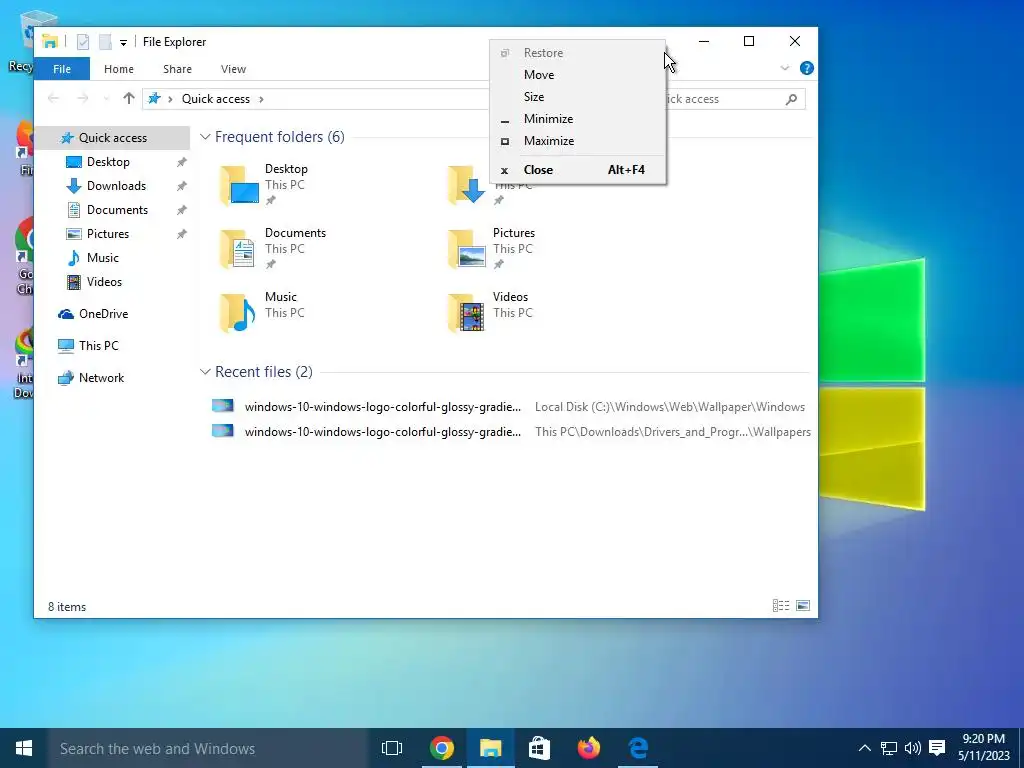Switch to the Home ribbon tab
The image size is (1024, 768).
pyautogui.click(x=119, y=69)
